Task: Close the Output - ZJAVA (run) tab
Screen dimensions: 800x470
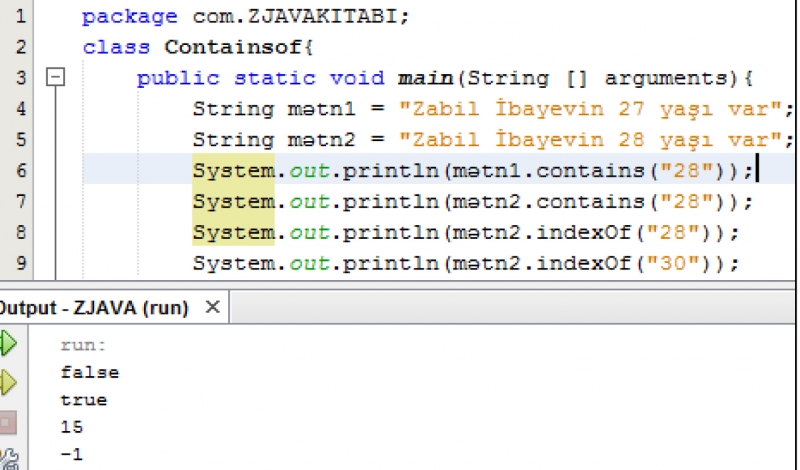Action: (x=212, y=308)
